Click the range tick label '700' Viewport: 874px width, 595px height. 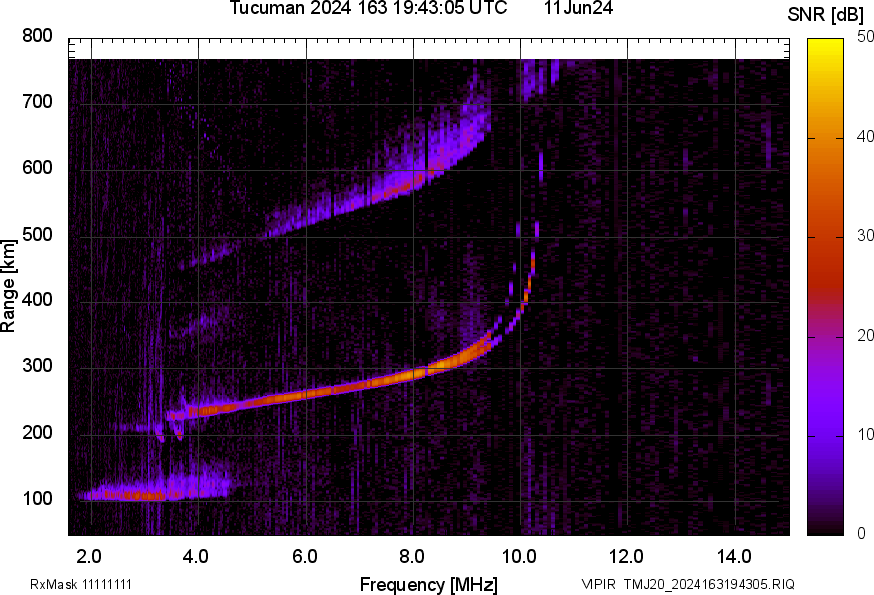click(37, 101)
